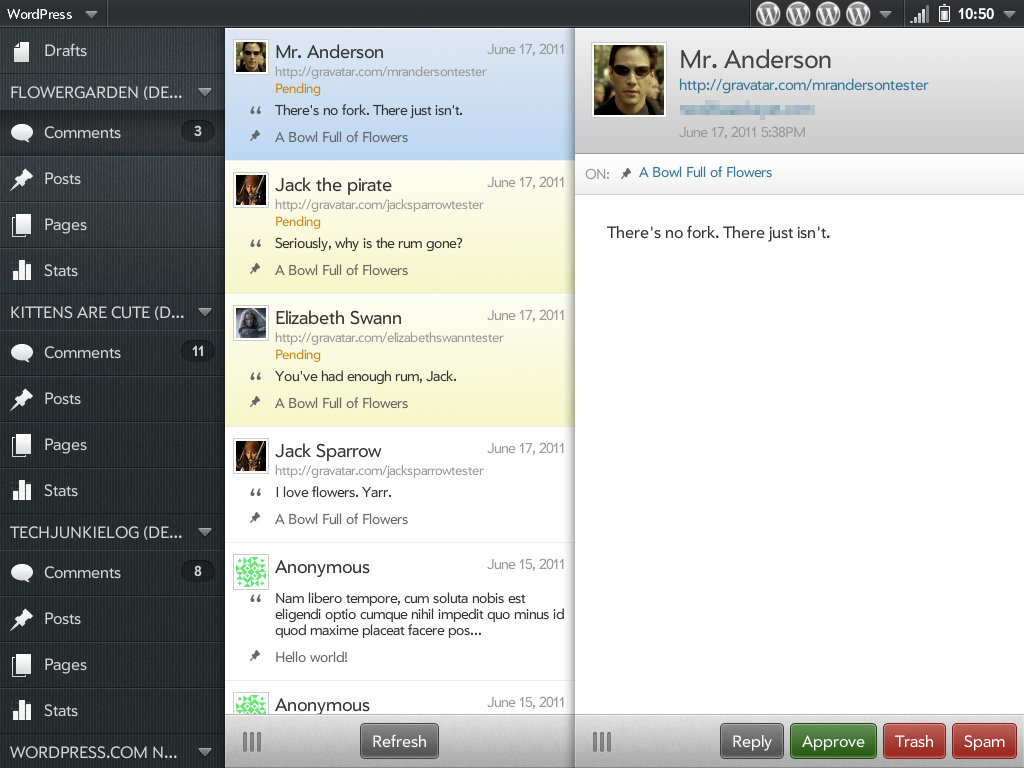The height and width of the screenshot is (768, 1024).
Task: Open Flowergarden Posts
Action: (x=112, y=179)
